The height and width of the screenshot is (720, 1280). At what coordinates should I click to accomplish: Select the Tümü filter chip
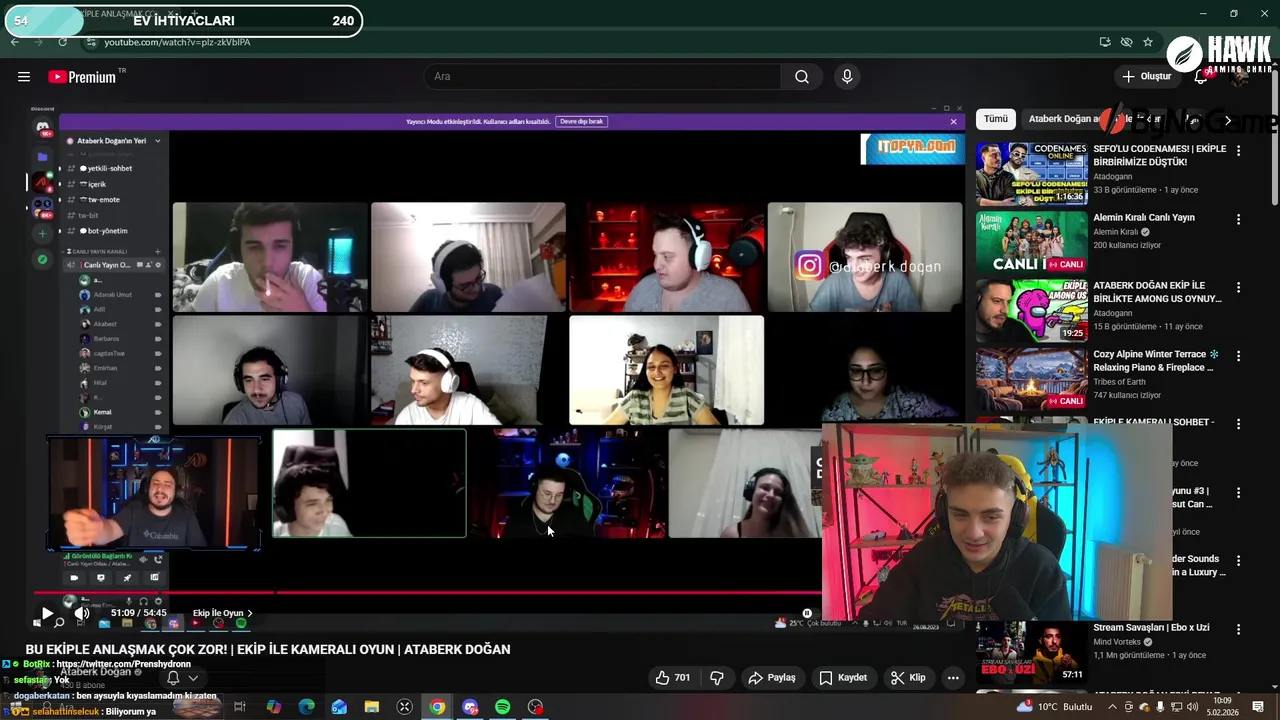coord(996,119)
